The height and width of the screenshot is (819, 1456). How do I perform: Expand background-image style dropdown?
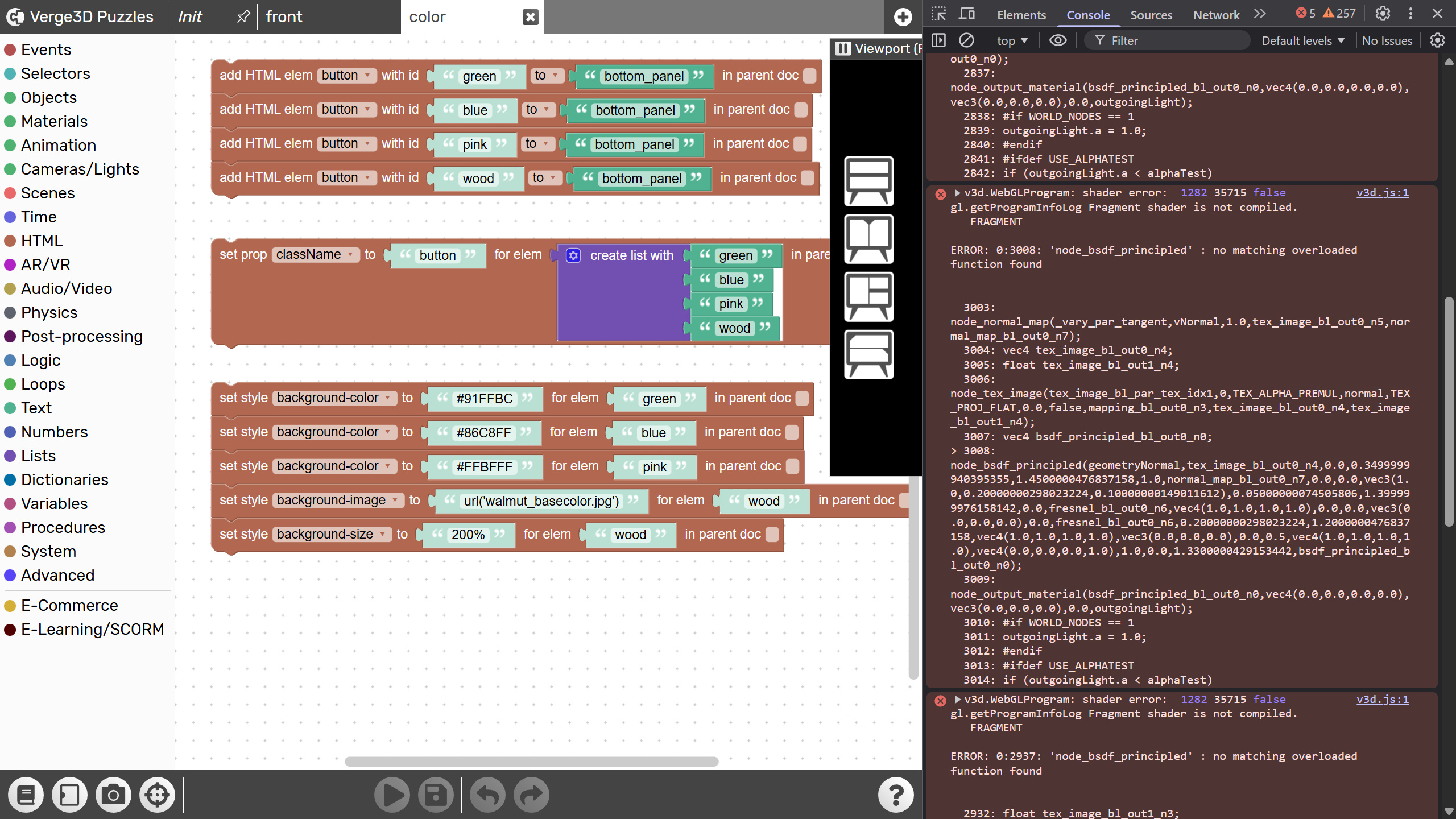pyautogui.click(x=338, y=500)
